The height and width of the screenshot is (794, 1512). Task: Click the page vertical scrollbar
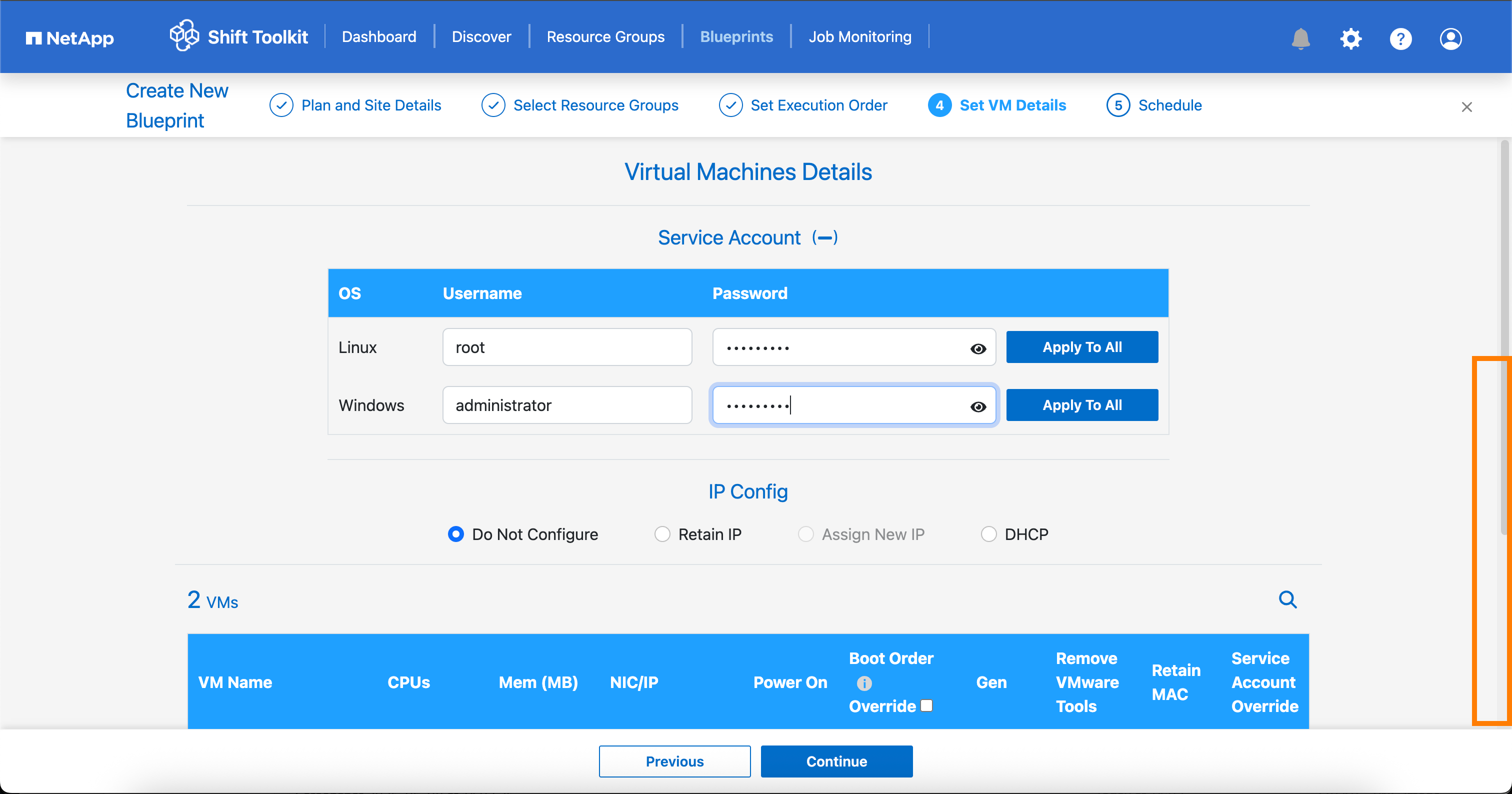tap(1504, 337)
